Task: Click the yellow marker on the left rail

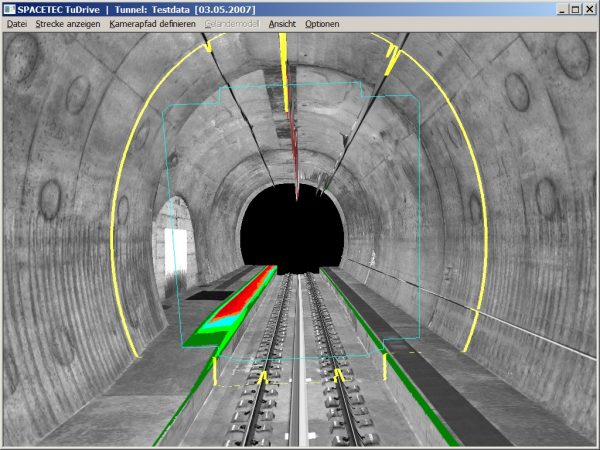Action: pyautogui.click(x=263, y=378)
